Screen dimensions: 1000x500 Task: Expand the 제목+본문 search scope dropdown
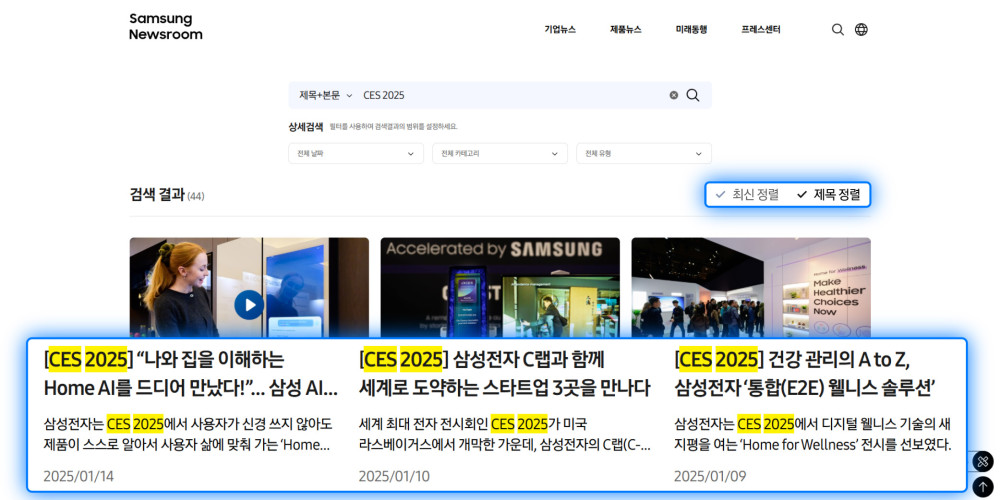click(x=325, y=95)
